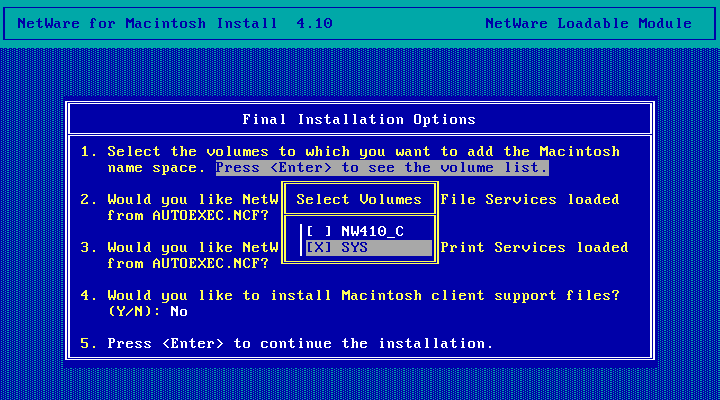
Task: Uncheck the selected SYS volume
Action: [319, 248]
